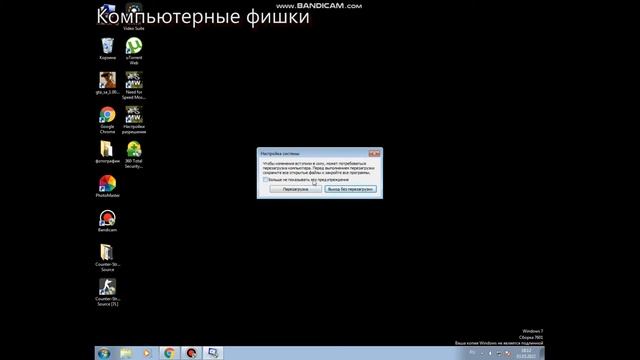Enable "Больше не показывать это предупреждение" checkbox

click(x=265, y=180)
